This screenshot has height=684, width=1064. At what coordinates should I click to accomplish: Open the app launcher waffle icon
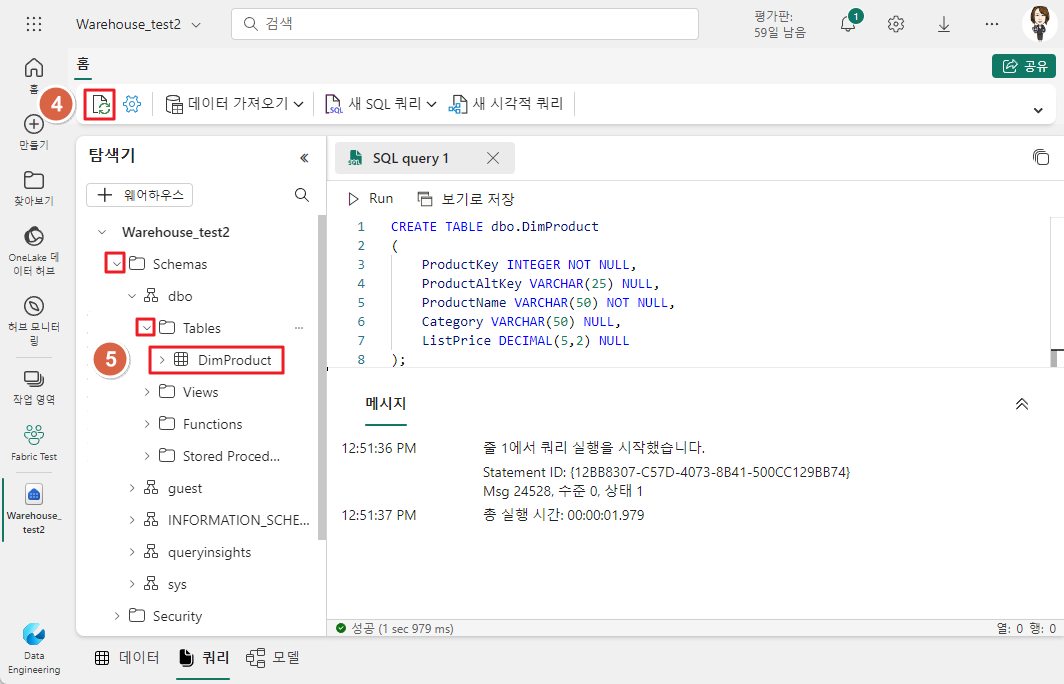pos(34,24)
